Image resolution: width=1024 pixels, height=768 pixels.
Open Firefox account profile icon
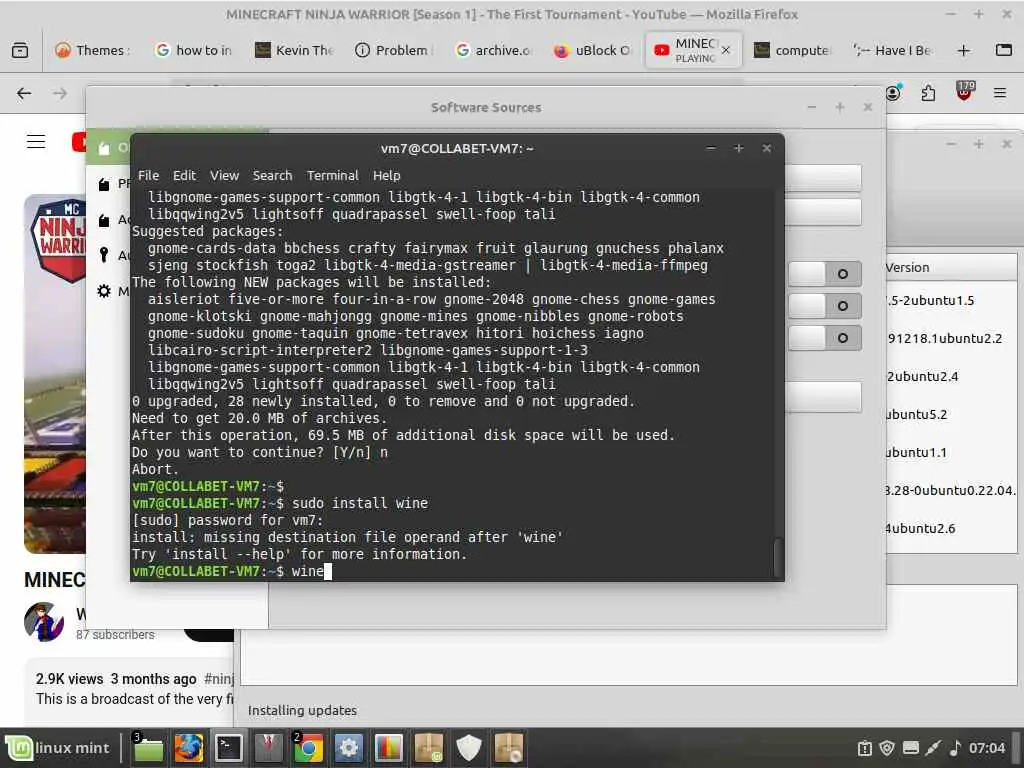tap(893, 93)
